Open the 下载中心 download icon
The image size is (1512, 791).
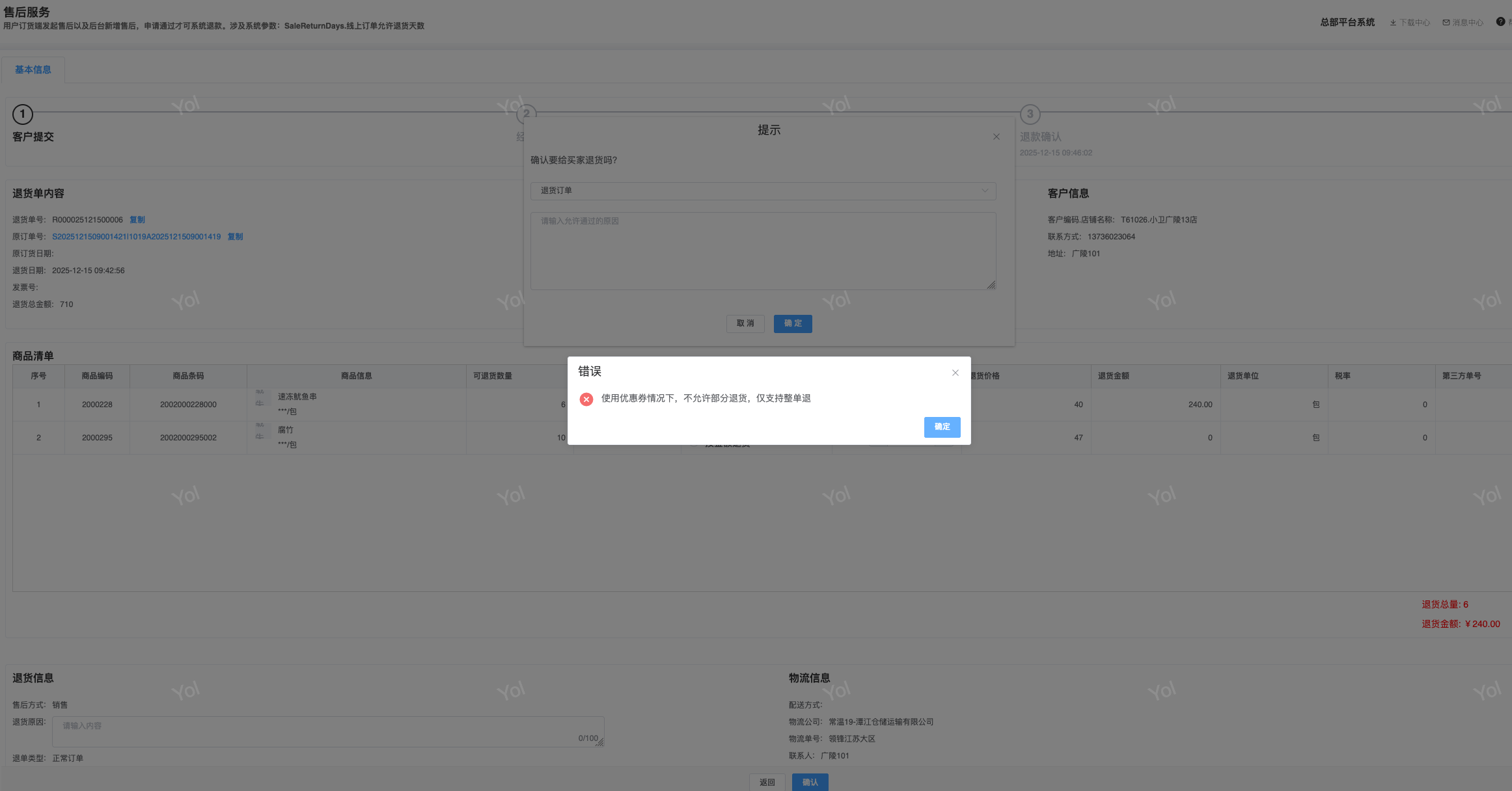(x=1393, y=23)
